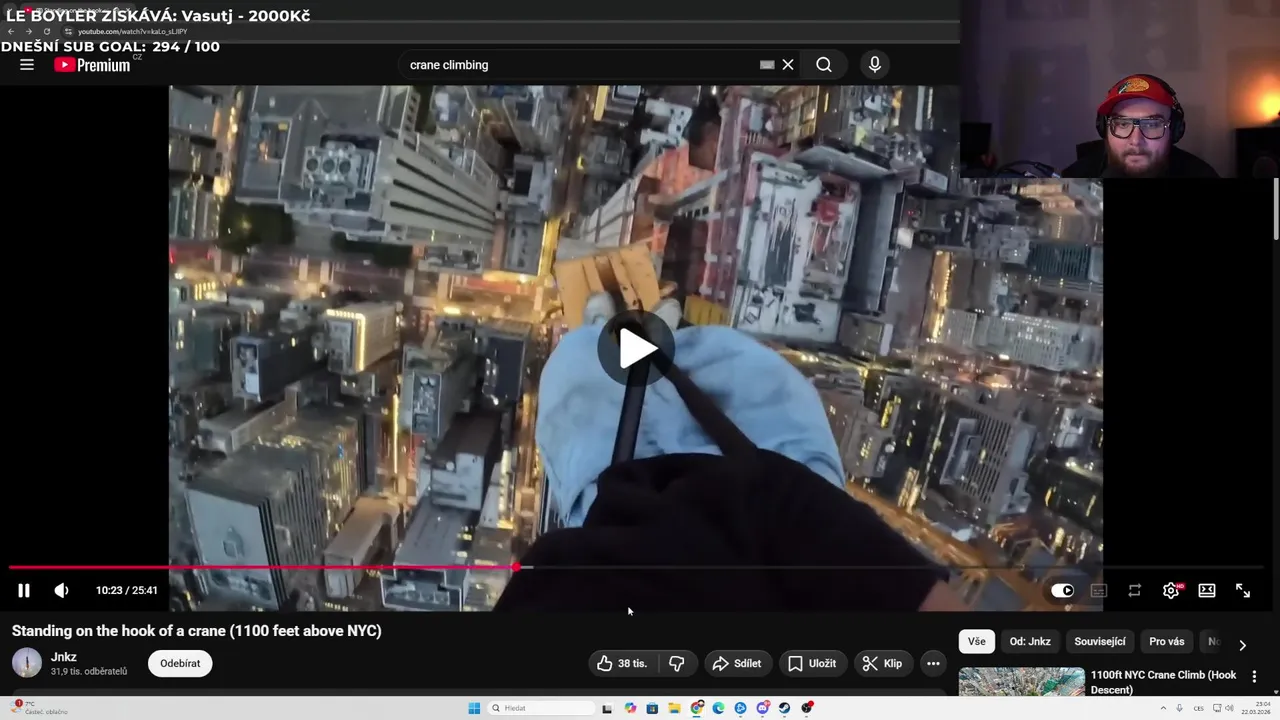Open Microsoft Store from taskbar
This screenshot has width=1280, height=720.
pyautogui.click(x=652, y=708)
